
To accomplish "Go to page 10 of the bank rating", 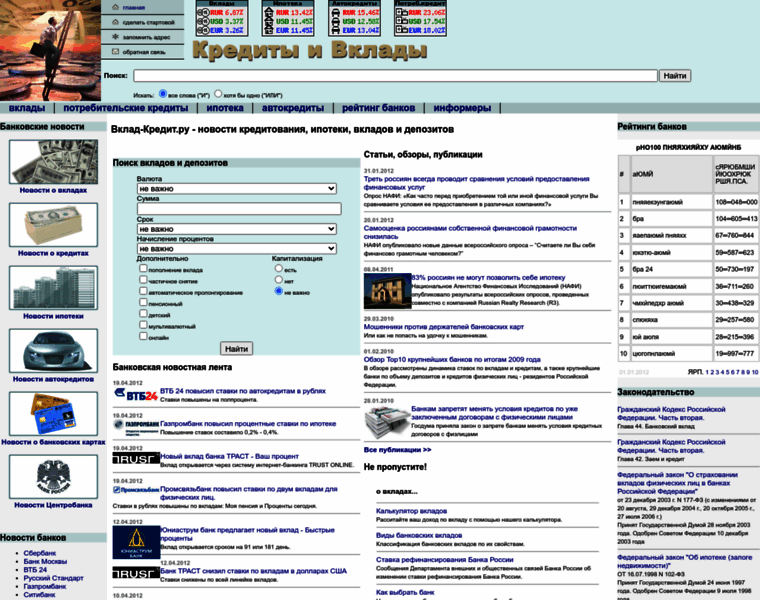I will coord(755,372).
